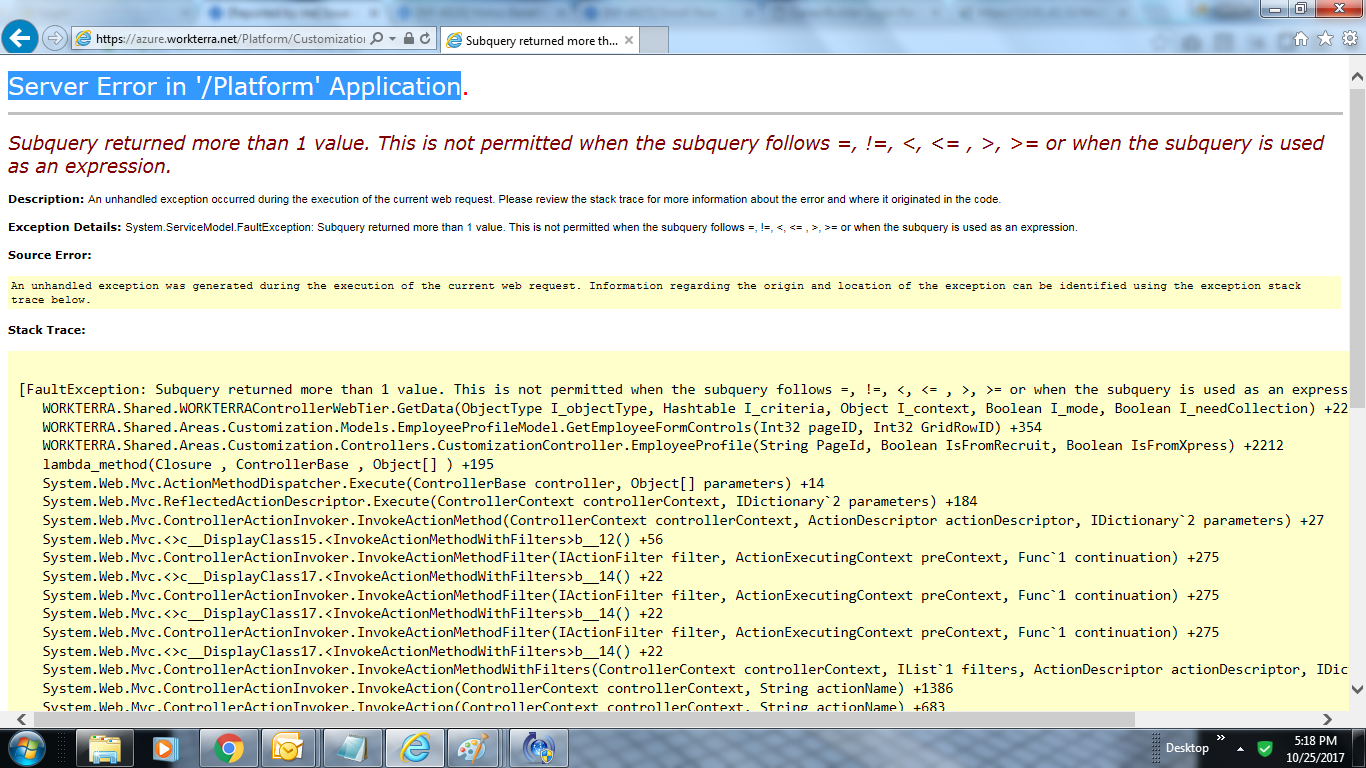Click the green security shield tray icon

[1265, 748]
